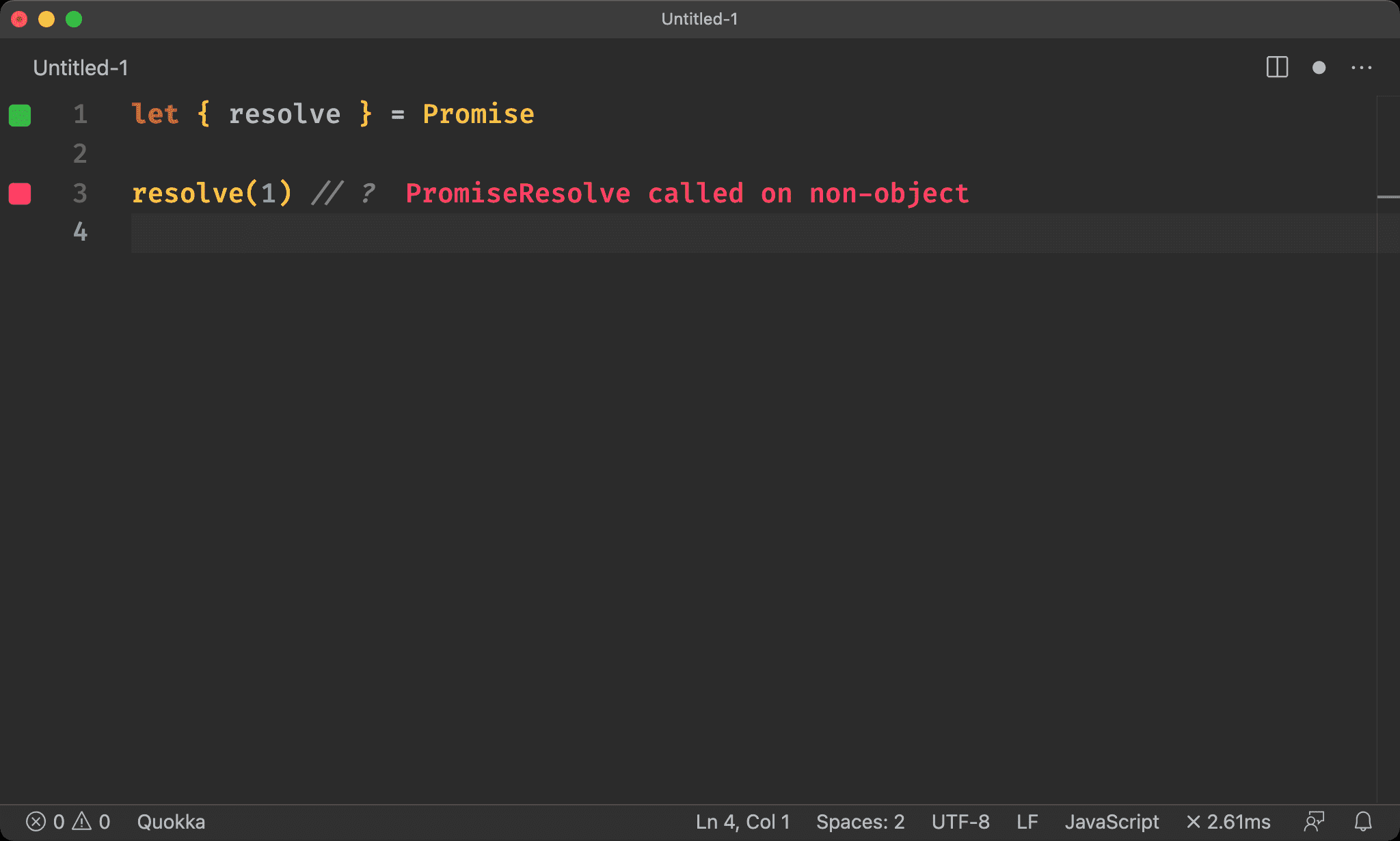
Task: Click the yellow minimize window button
Action: 46,19
